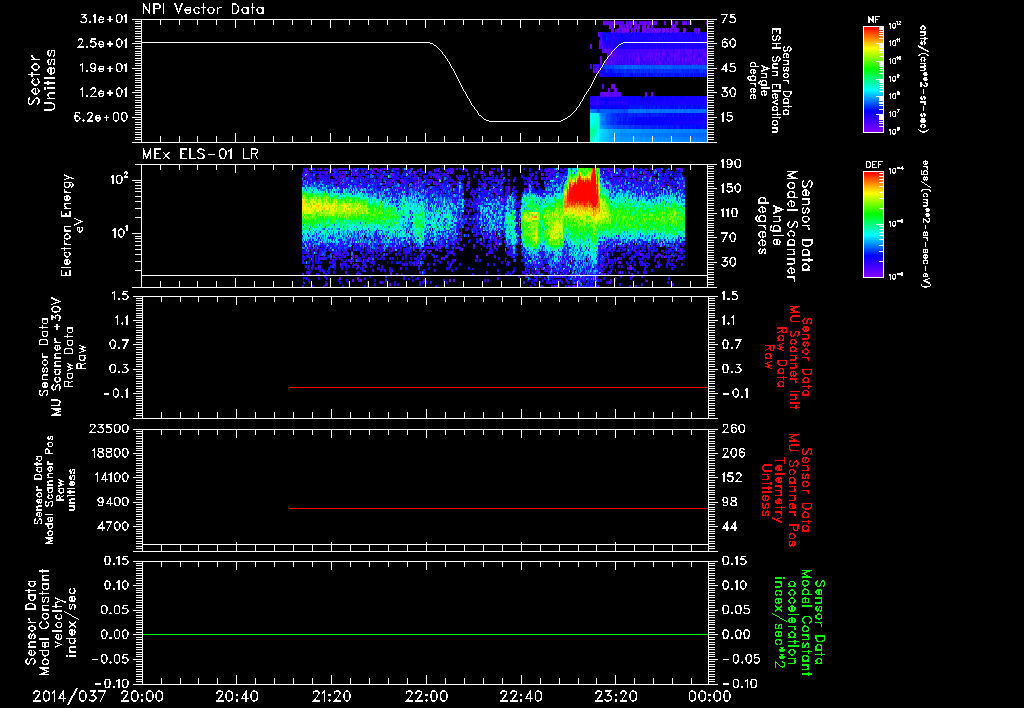This screenshot has width=1024, height=708.
Task: Click the 'NF' label above color bar
Action: pos(873,20)
